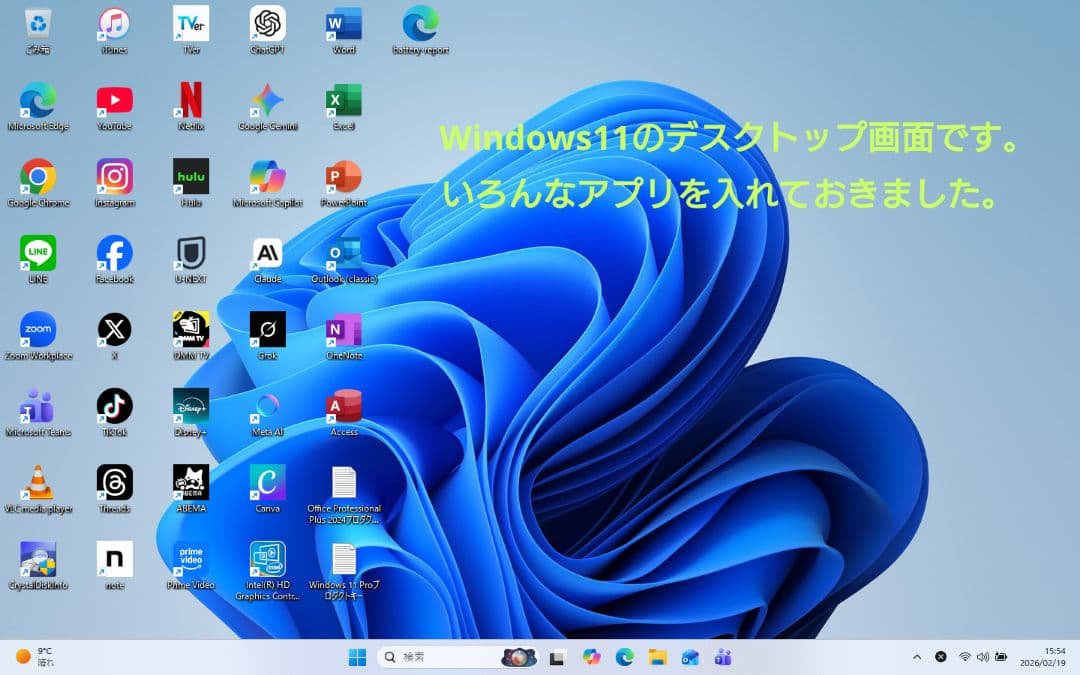
Task: Start VLC media player
Action: 38,481
